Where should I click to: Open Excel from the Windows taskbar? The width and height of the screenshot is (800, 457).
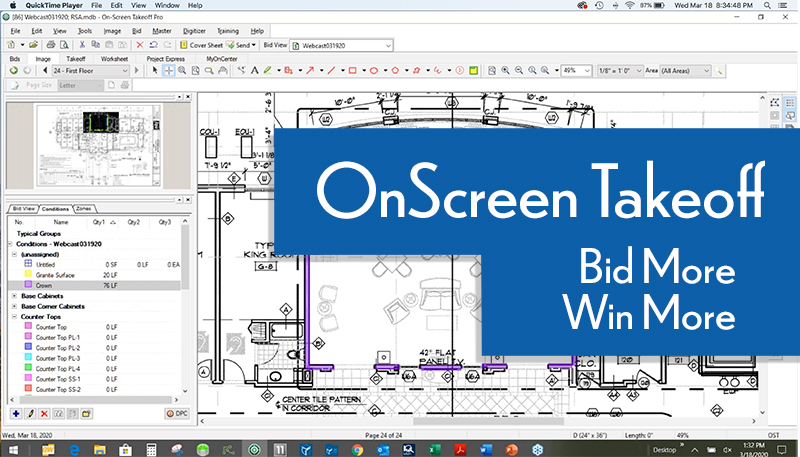click(x=434, y=449)
